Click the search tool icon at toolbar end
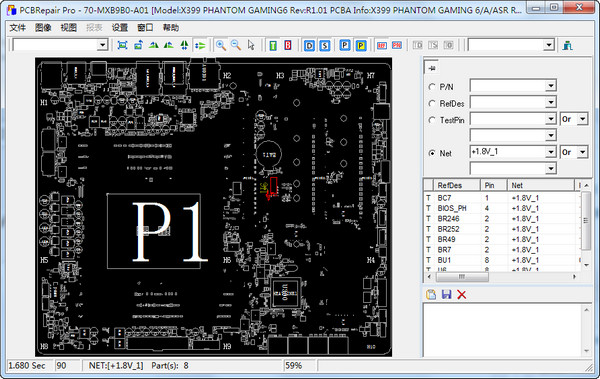Image resolution: width=600 pixels, height=379 pixels. 567,45
